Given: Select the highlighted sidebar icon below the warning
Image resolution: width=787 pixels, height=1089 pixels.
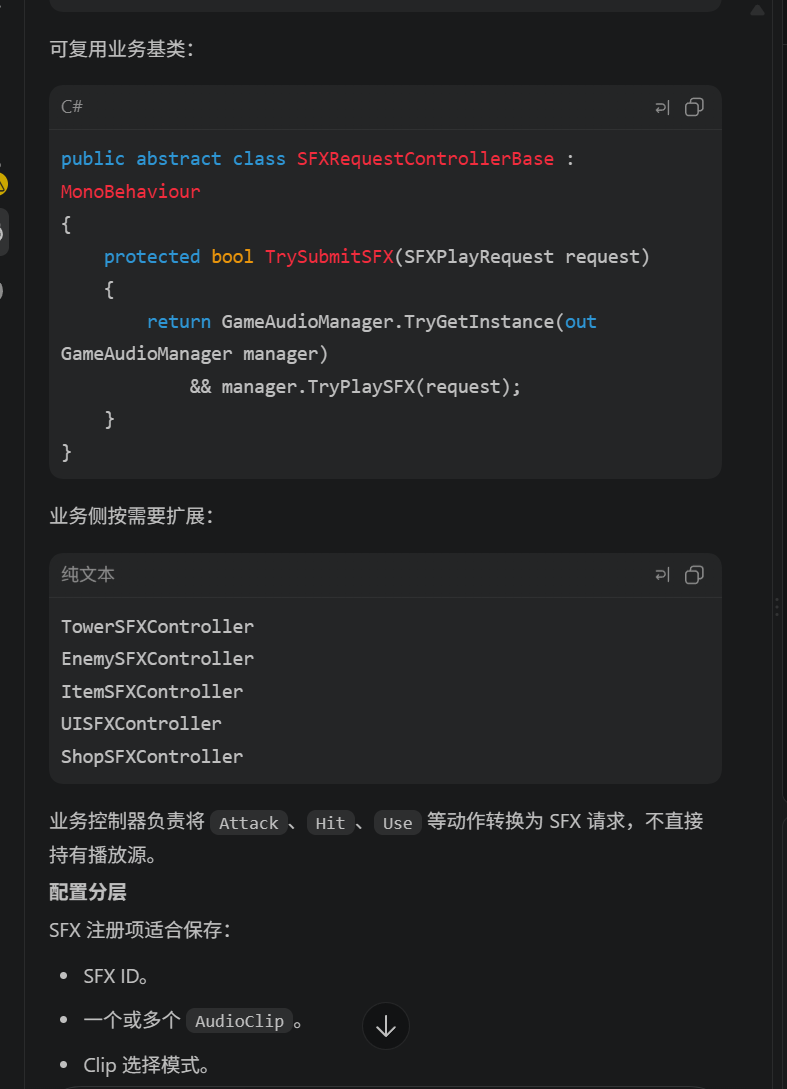Looking at the screenshot, I should click(x=3, y=232).
